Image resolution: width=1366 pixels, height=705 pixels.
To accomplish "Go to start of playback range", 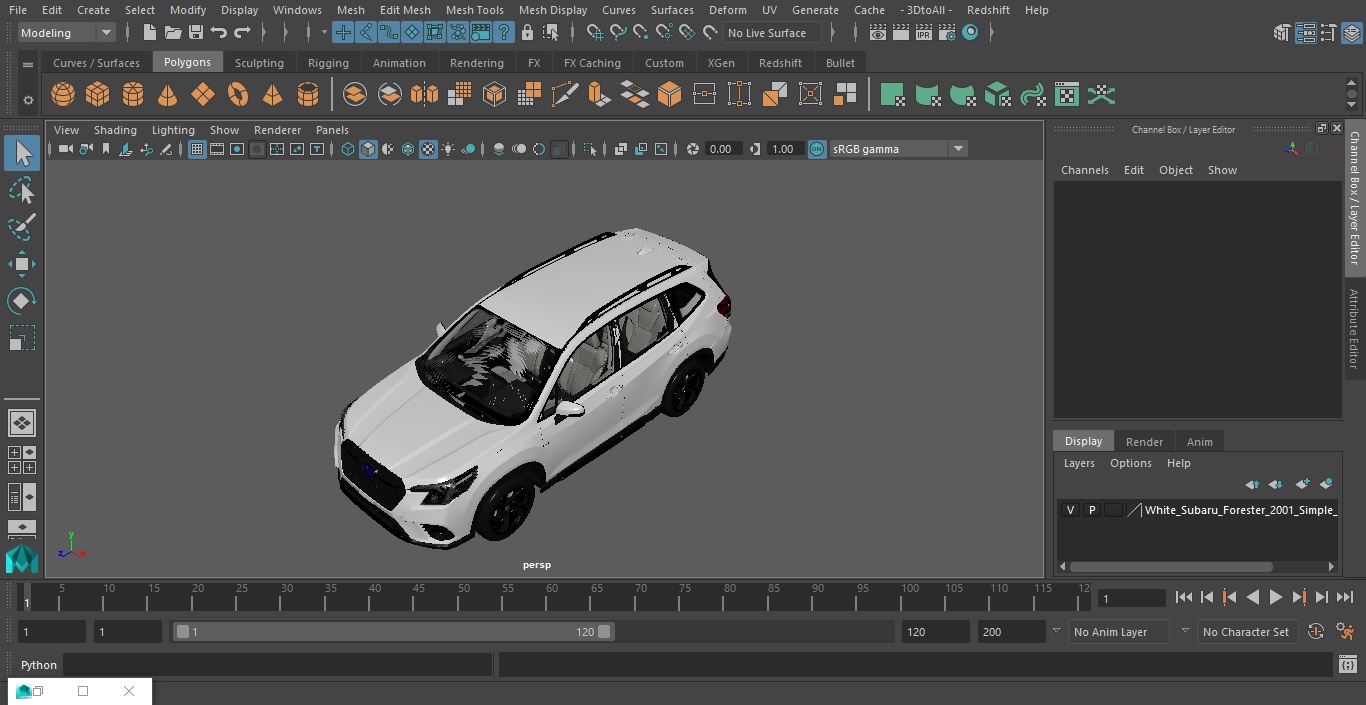I will pyautogui.click(x=1183, y=597).
